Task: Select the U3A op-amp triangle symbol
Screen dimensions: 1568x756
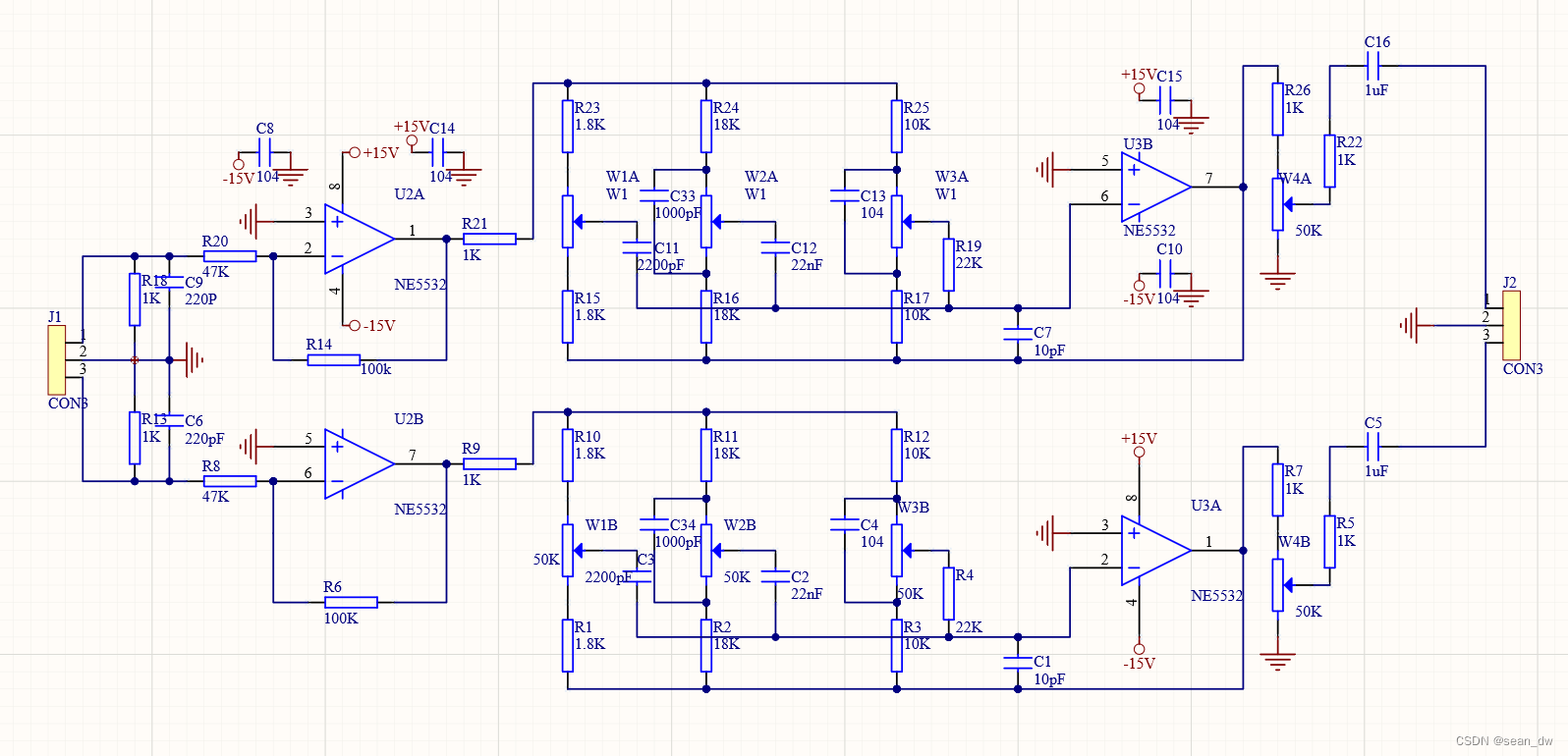Action: pyautogui.click(x=1156, y=551)
